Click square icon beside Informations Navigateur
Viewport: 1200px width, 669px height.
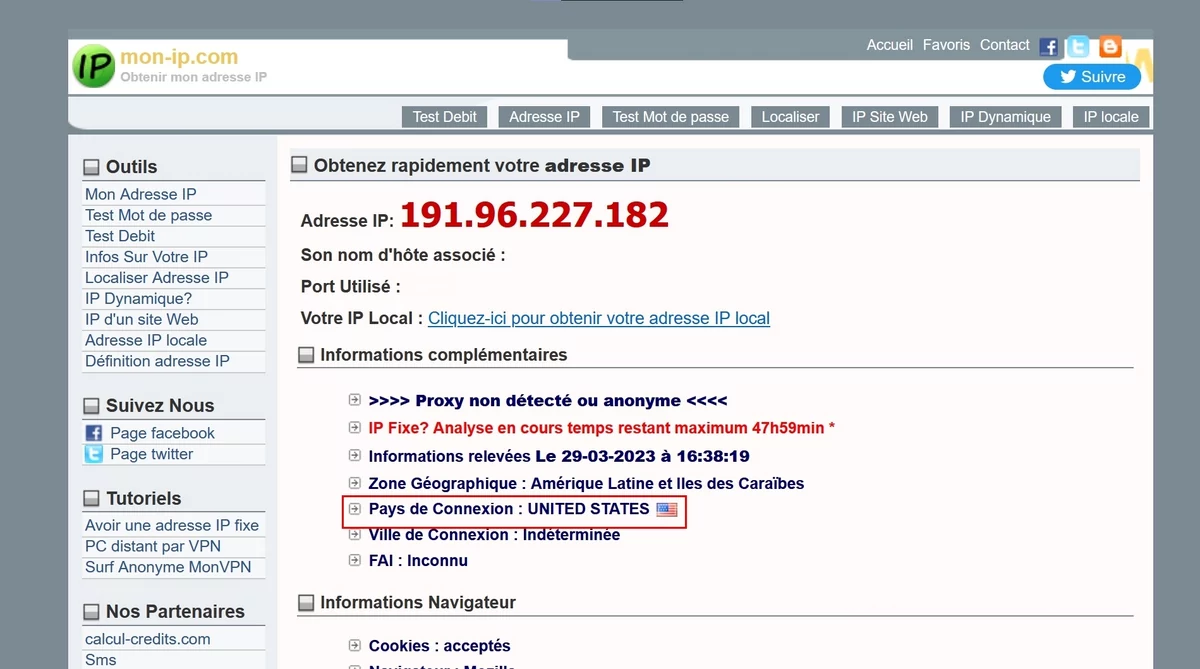(x=306, y=603)
